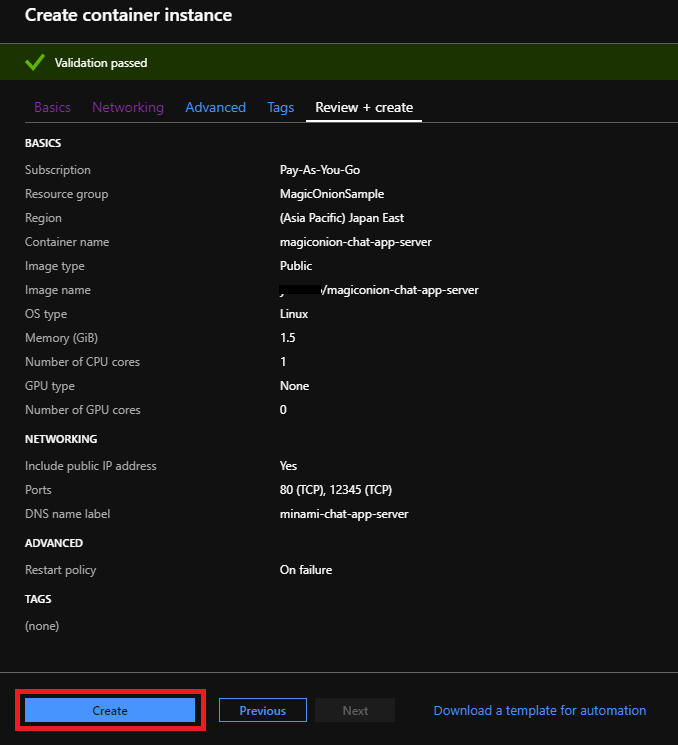
Task: Select the Linux OS type value
Action: (x=294, y=314)
